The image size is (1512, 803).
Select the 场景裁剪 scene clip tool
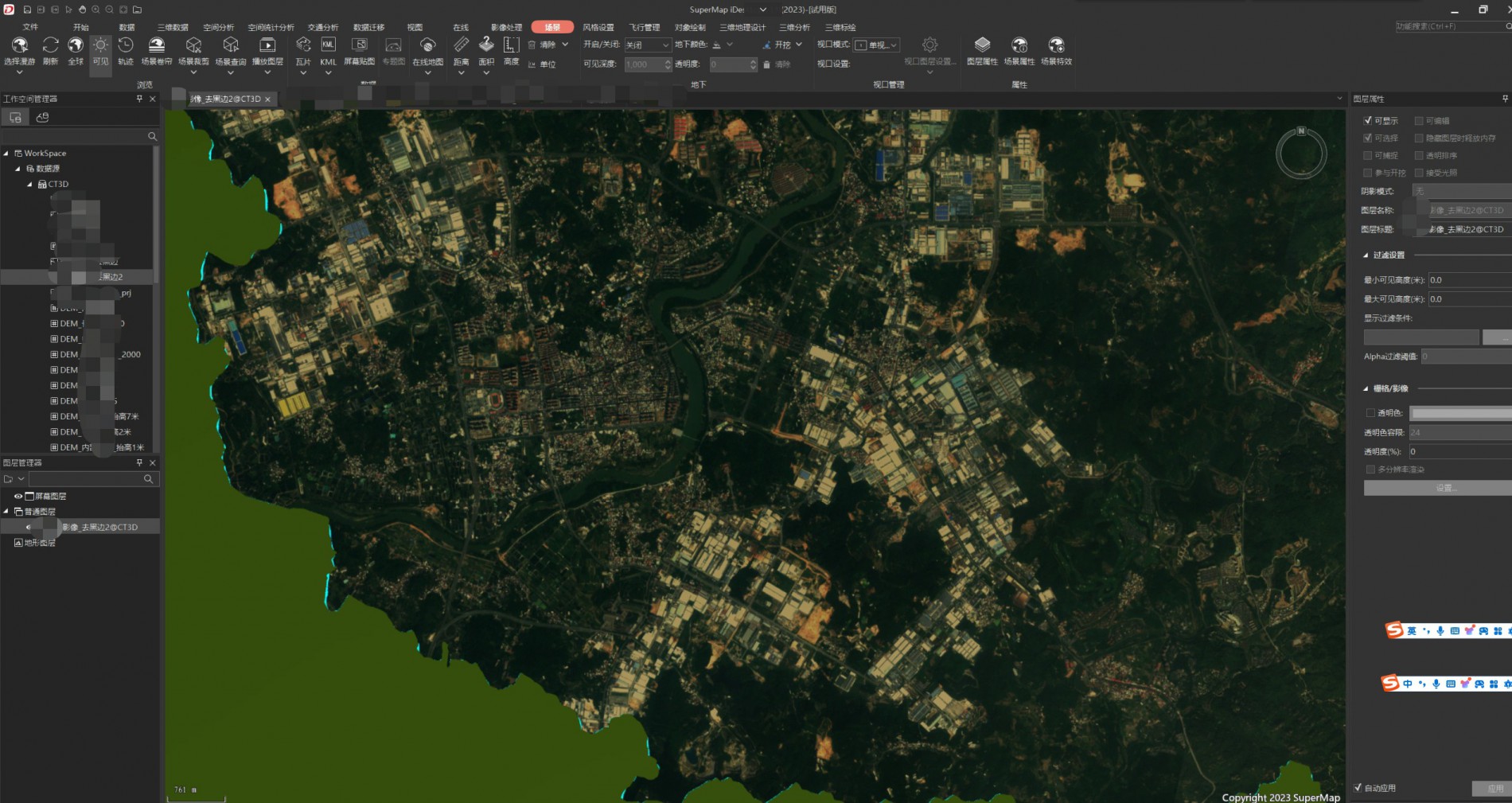(x=193, y=52)
